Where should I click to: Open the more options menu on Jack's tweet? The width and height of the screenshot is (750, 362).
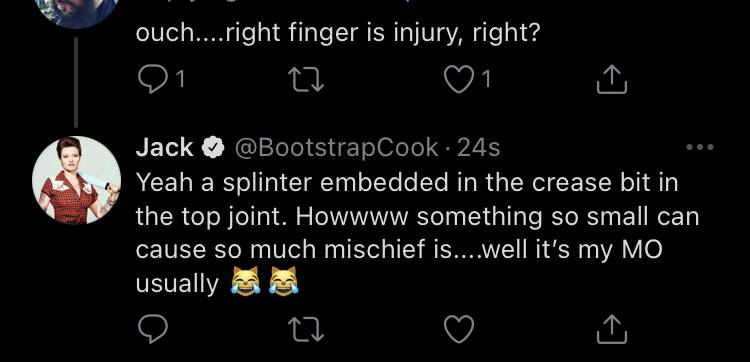[x=700, y=147]
